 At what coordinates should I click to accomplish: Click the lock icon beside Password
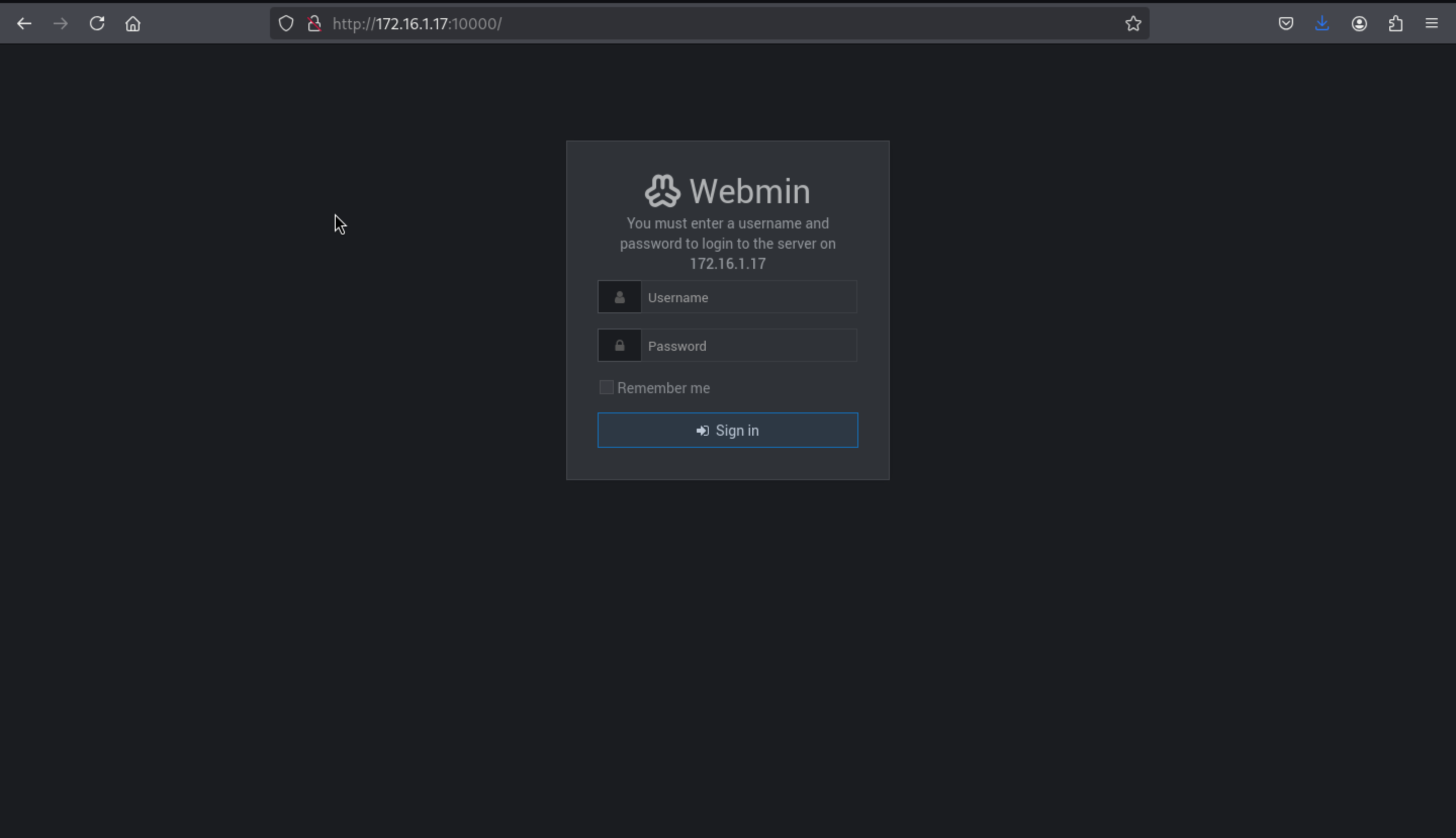click(x=619, y=346)
